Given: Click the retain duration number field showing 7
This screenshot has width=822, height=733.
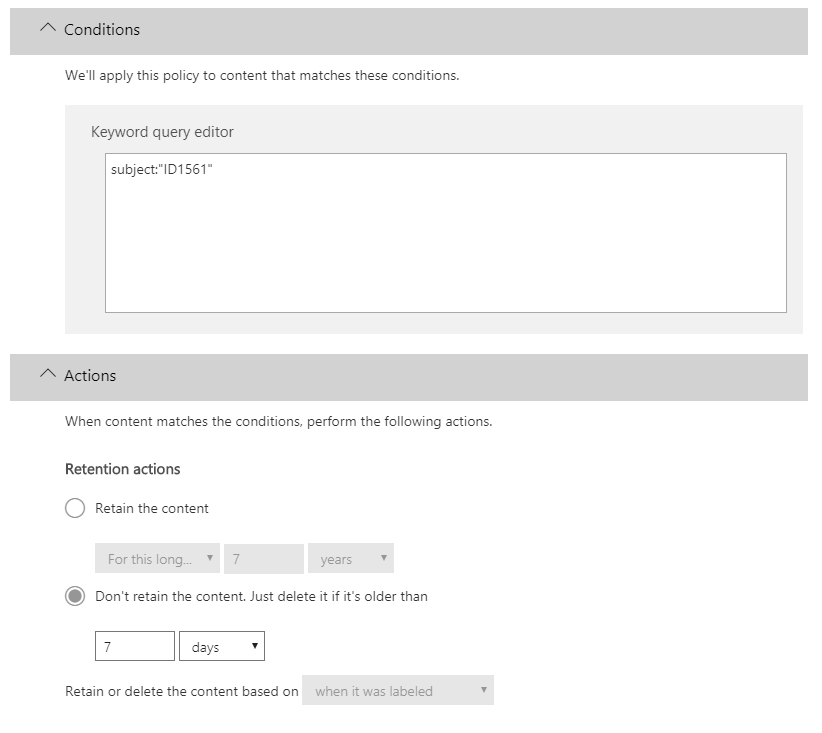Looking at the screenshot, I should tap(264, 558).
